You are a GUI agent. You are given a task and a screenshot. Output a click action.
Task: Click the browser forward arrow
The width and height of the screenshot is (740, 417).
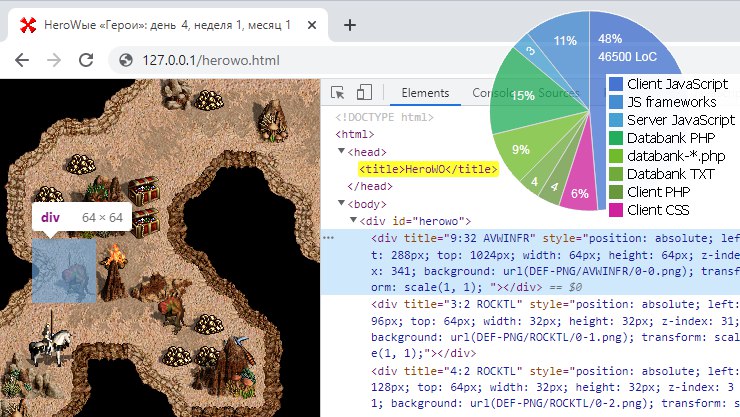[54, 60]
